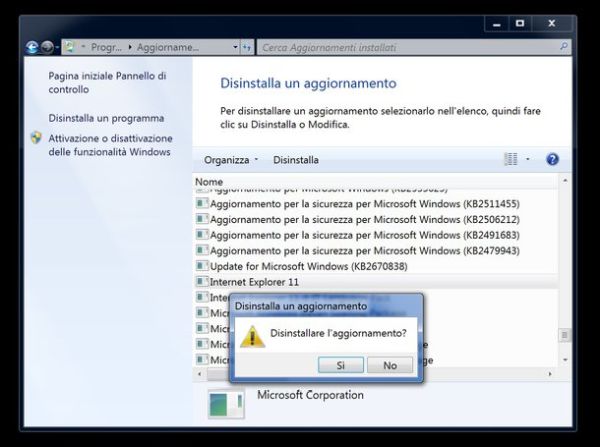
Task: Click Disinstalla in the toolbar
Action: (296, 159)
